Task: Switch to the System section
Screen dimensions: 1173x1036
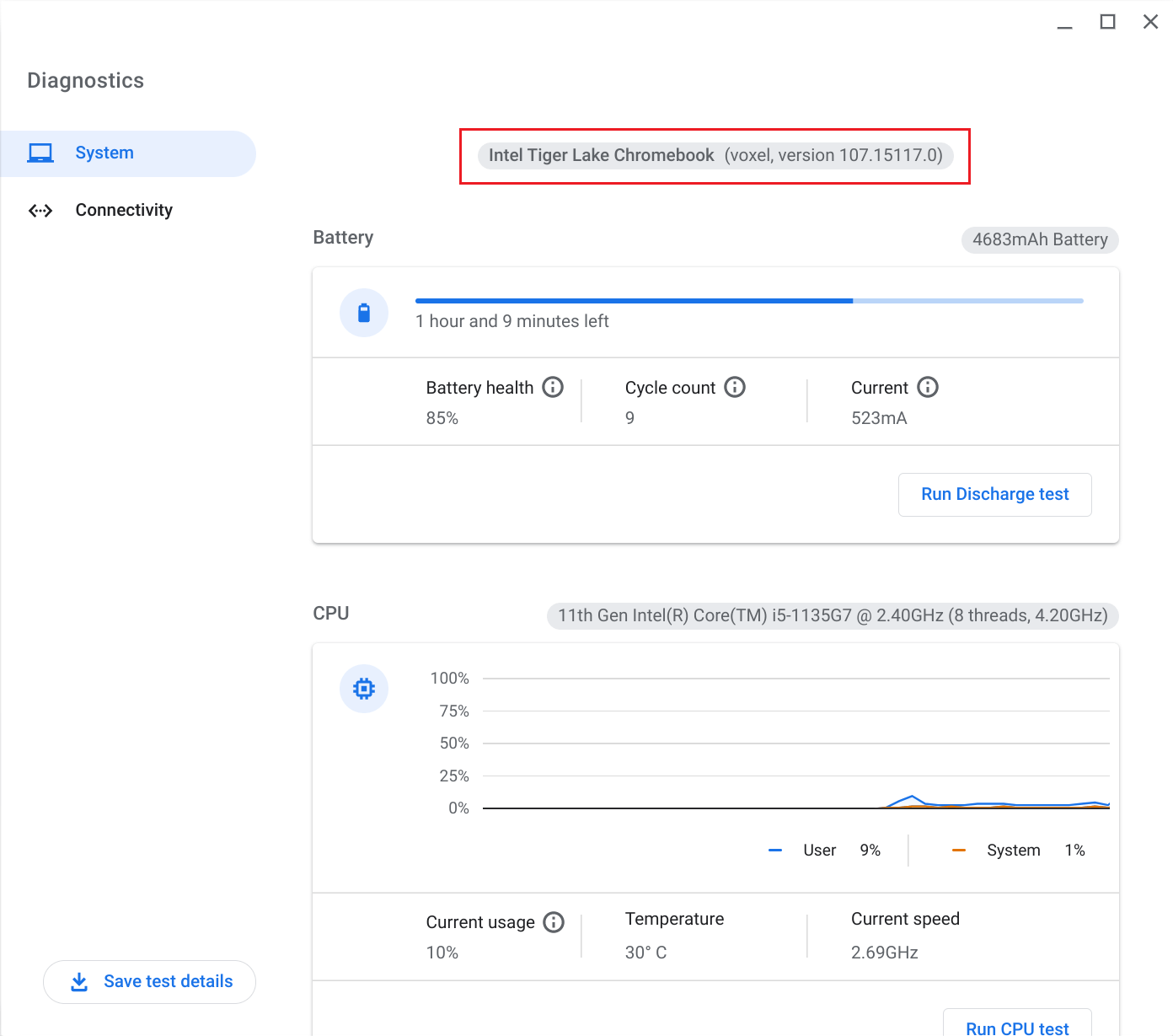Action: pos(104,153)
